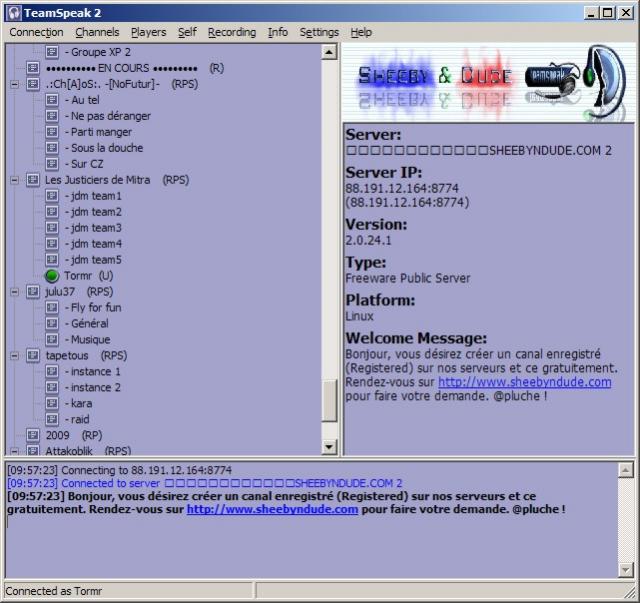Click the icon beside kara
This screenshot has height=603, width=640.
click(52, 403)
